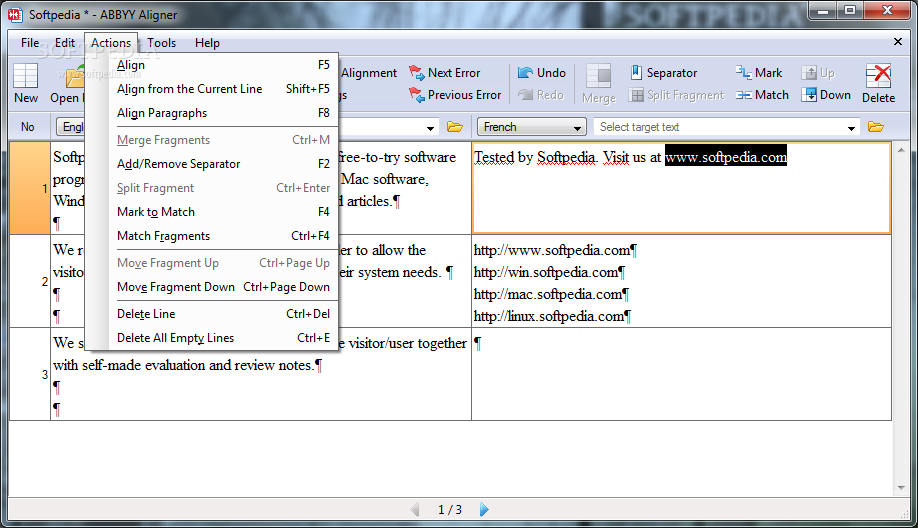The height and width of the screenshot is (528, 918).
Task: Click the Split Fragment toolbar button
Action: (x=676, y=95)
